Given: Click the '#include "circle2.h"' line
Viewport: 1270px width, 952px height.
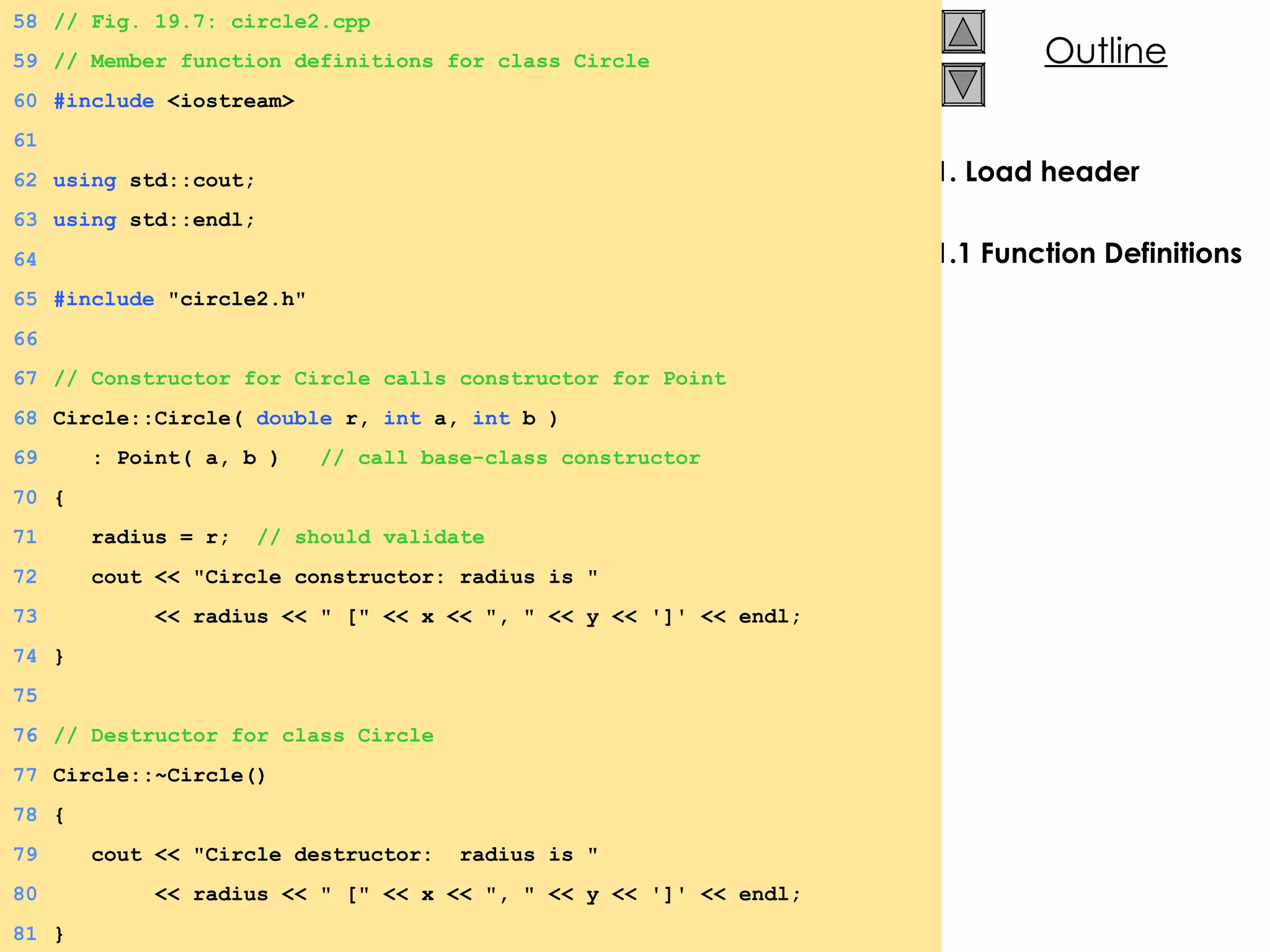Looking at the screenshot, I should [180, 299].
